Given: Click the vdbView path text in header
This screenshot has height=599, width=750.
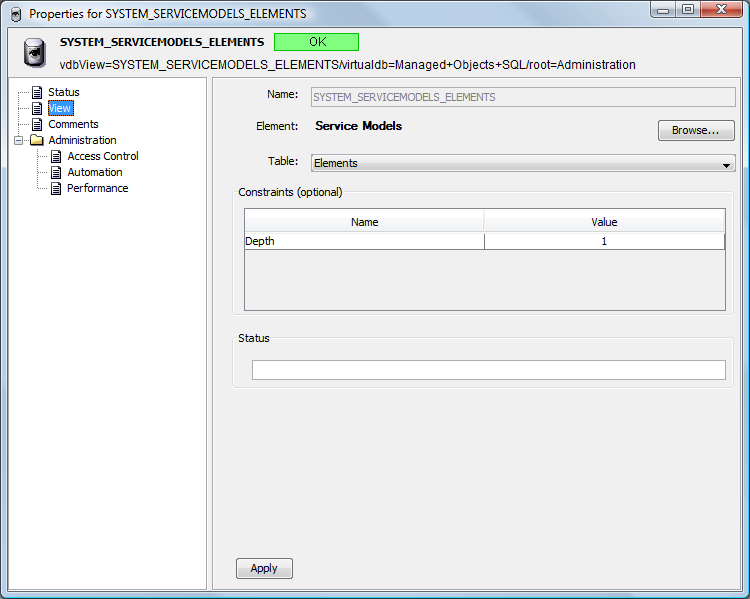Looking at the screenshot, I should click(x=347, y=65).
